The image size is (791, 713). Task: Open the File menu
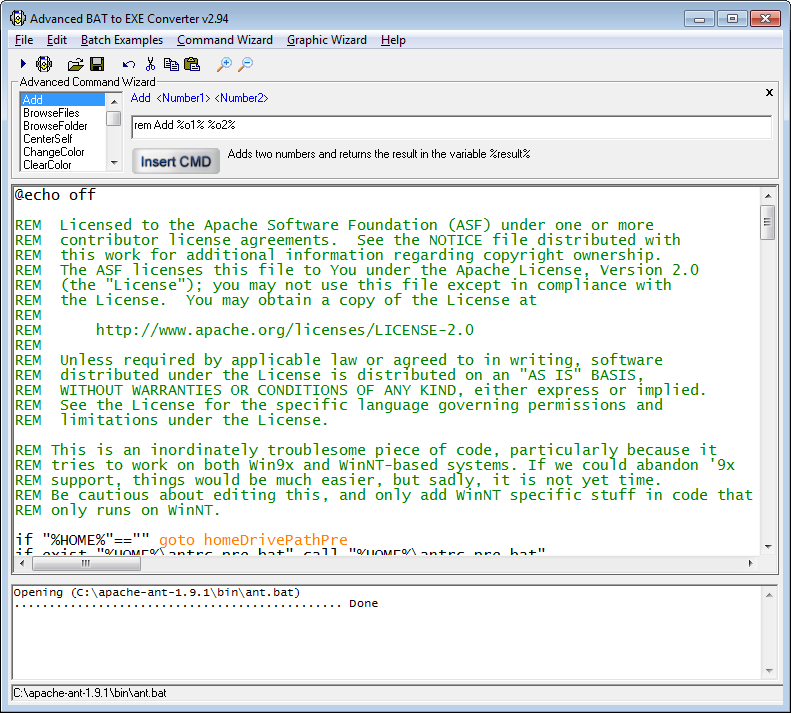tap(24, 40)
